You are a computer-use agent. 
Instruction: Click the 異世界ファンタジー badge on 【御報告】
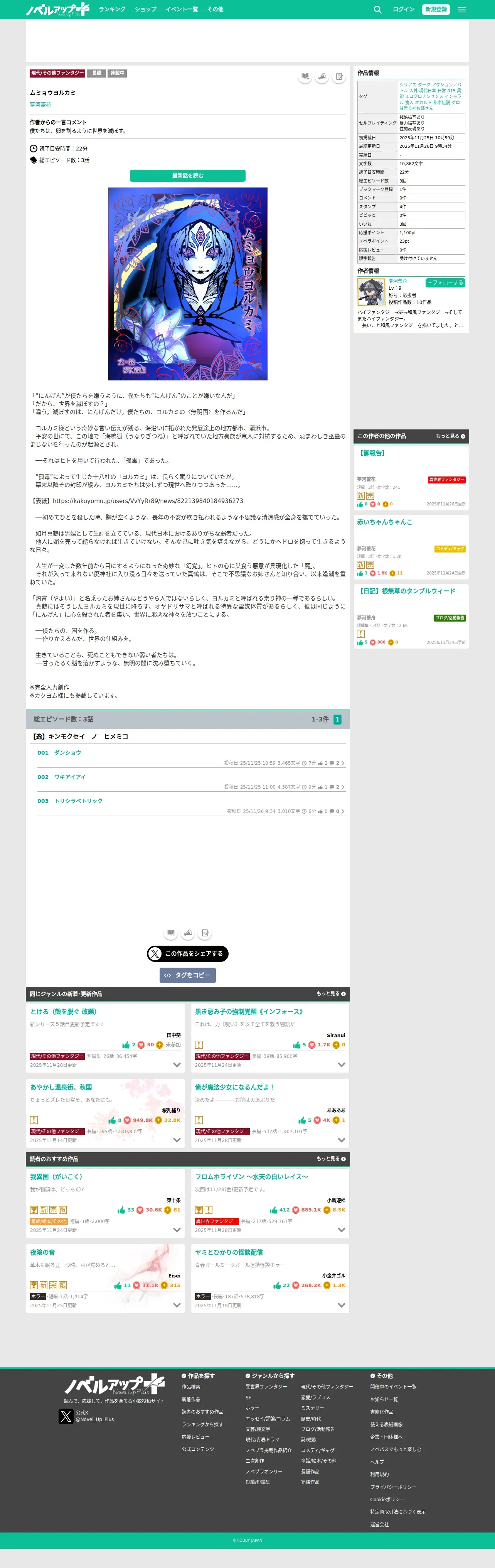pyautogui.click(x=446, y=480)
